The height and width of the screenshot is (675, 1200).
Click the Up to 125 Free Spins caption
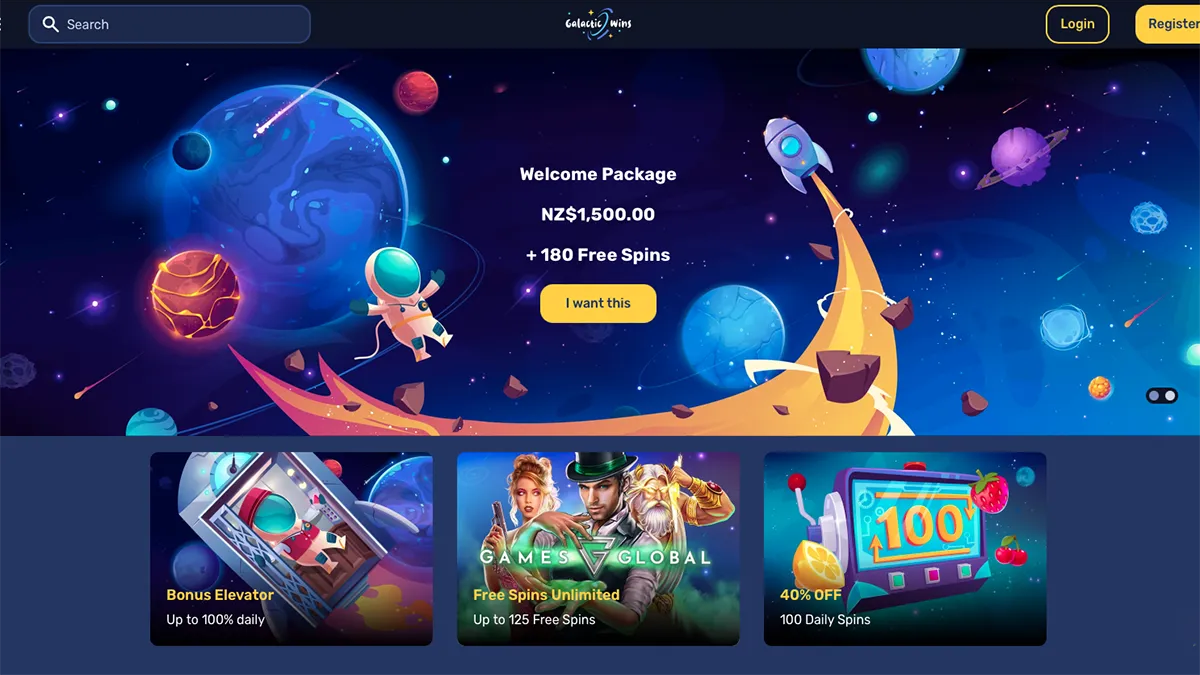tap(534, 620)
